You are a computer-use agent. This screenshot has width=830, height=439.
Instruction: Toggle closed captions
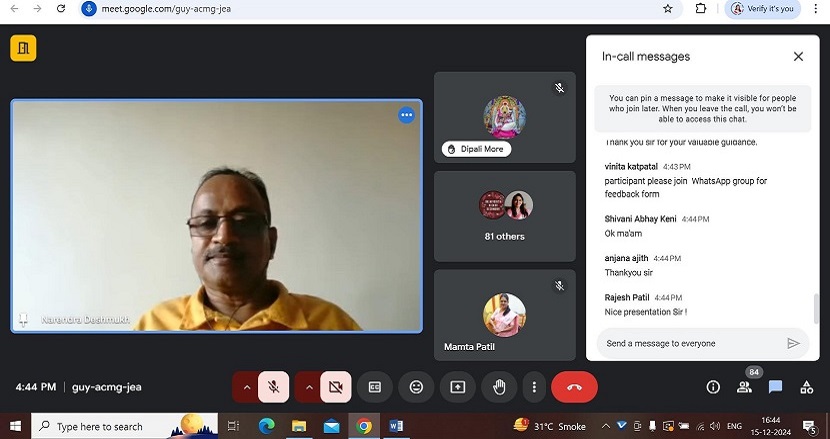pos(375,387)
